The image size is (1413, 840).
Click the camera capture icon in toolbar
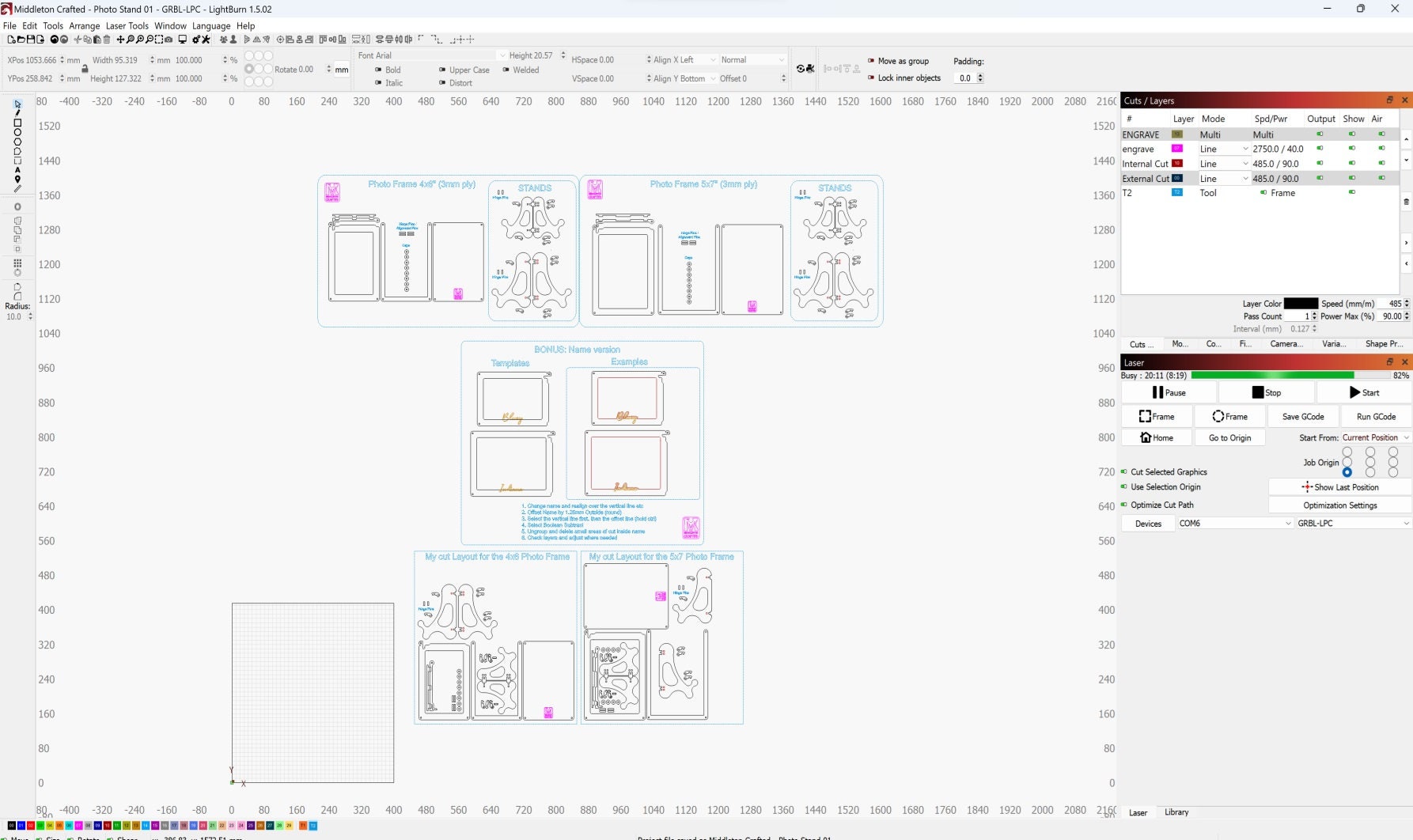coord(169,39)
